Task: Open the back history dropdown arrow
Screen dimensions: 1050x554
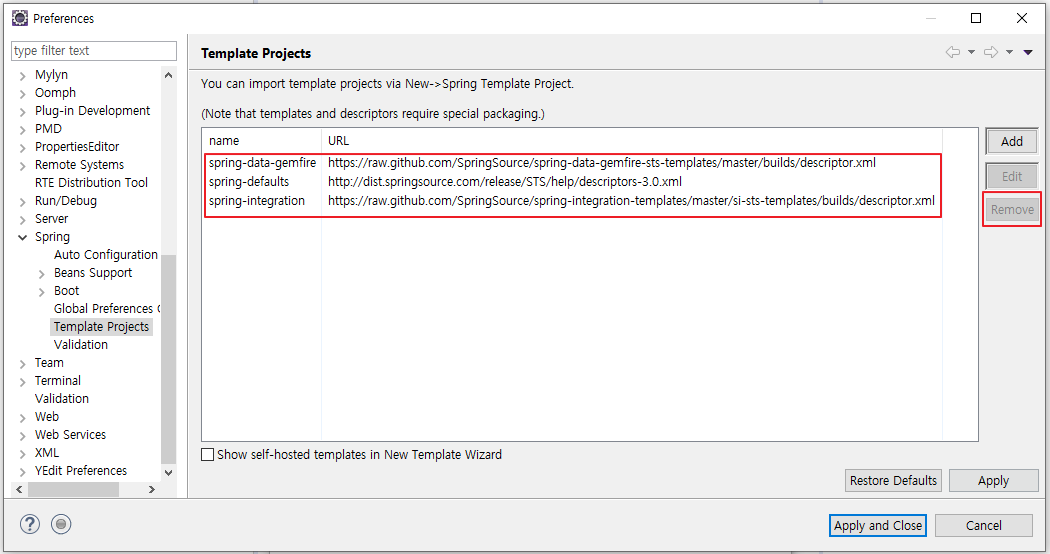Action: [x=971, y=52]
